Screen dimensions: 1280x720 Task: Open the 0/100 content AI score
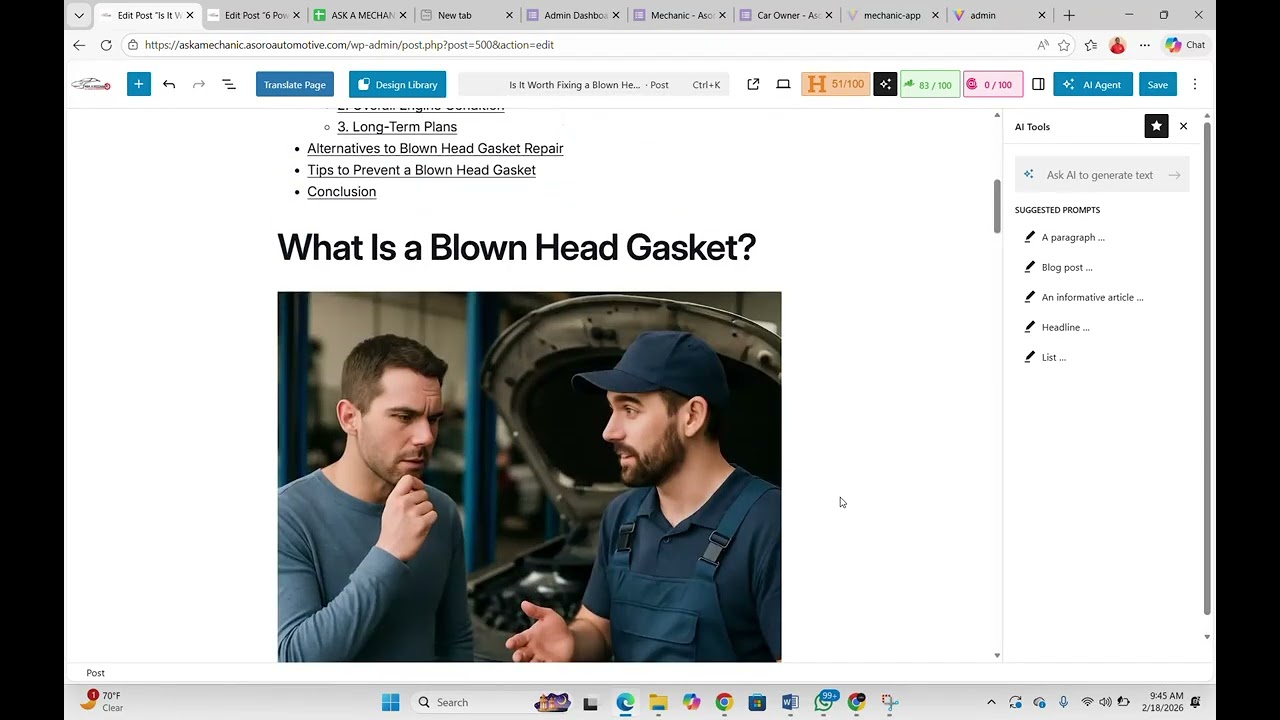[993, 85]
